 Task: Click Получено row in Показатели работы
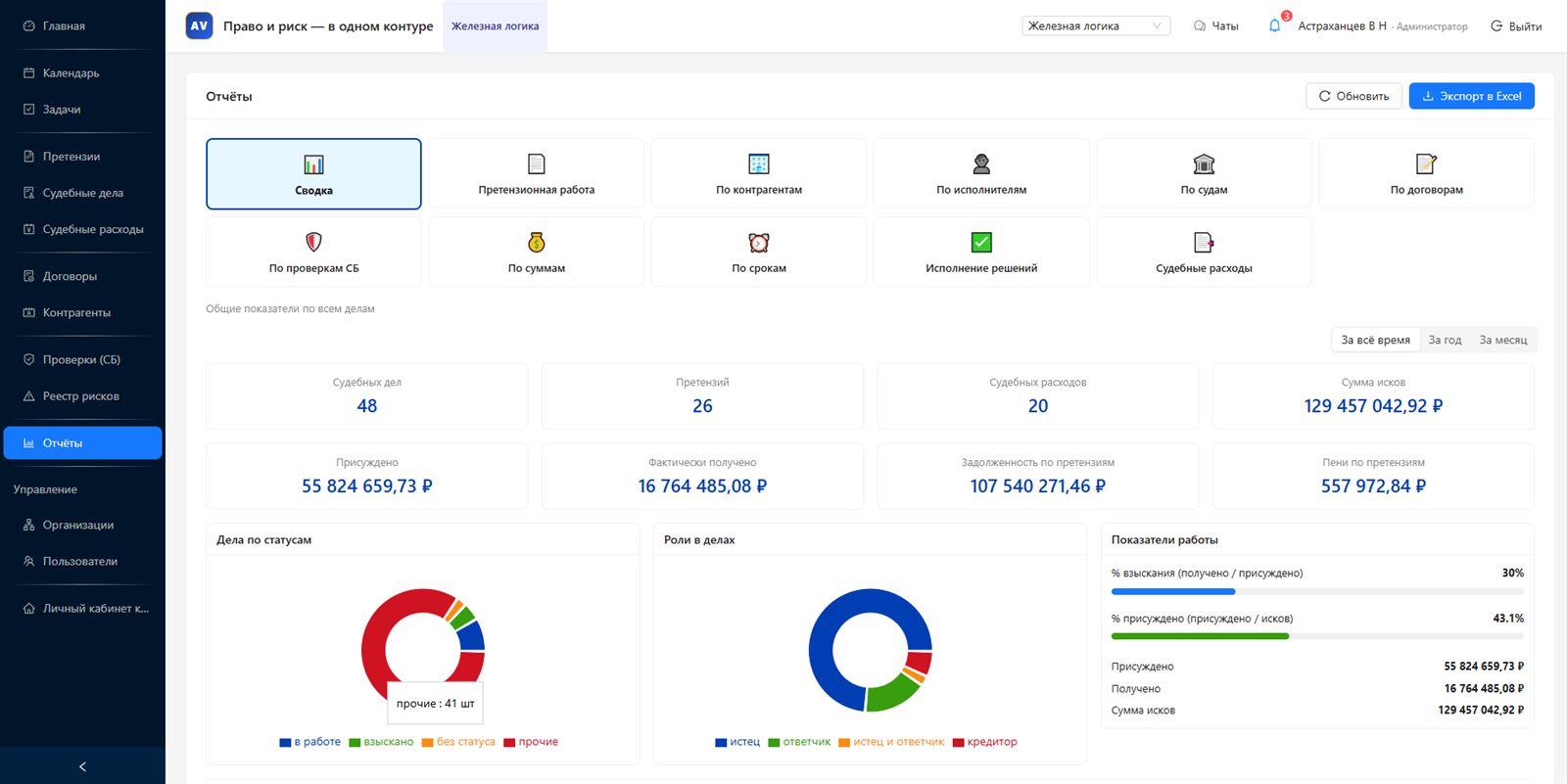pos(1317,688)
